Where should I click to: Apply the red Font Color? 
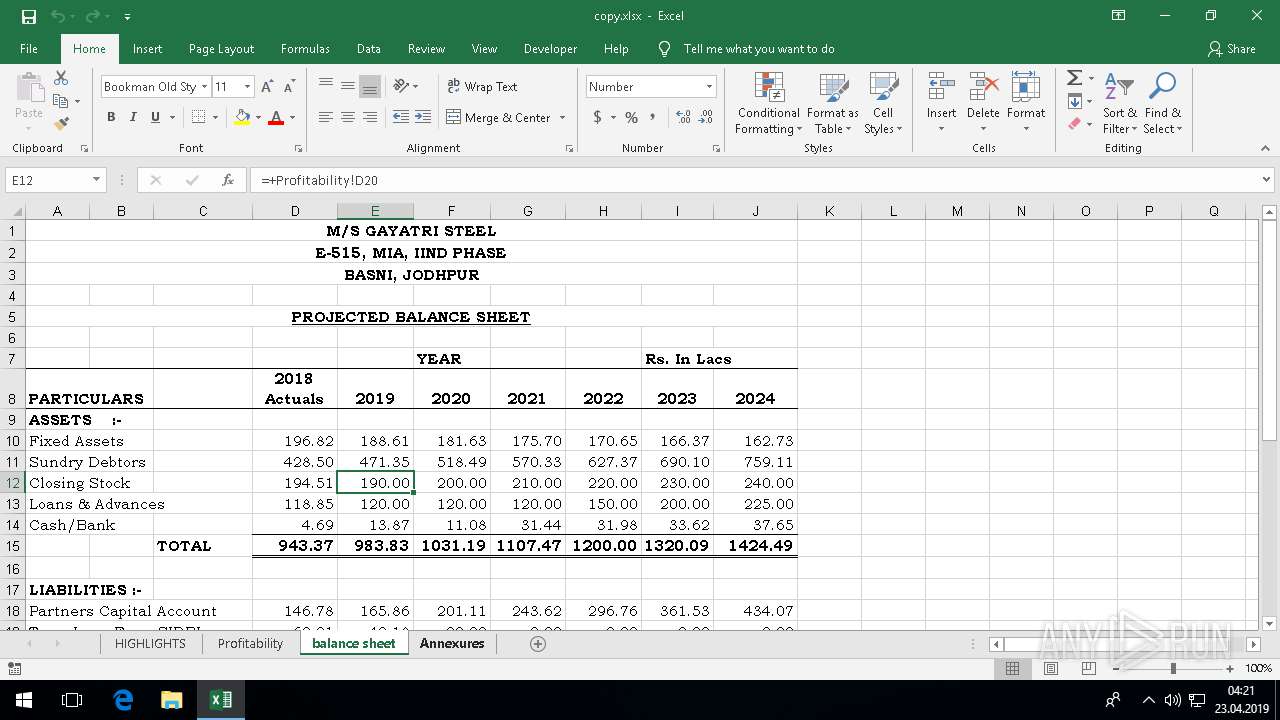[276, 117]
